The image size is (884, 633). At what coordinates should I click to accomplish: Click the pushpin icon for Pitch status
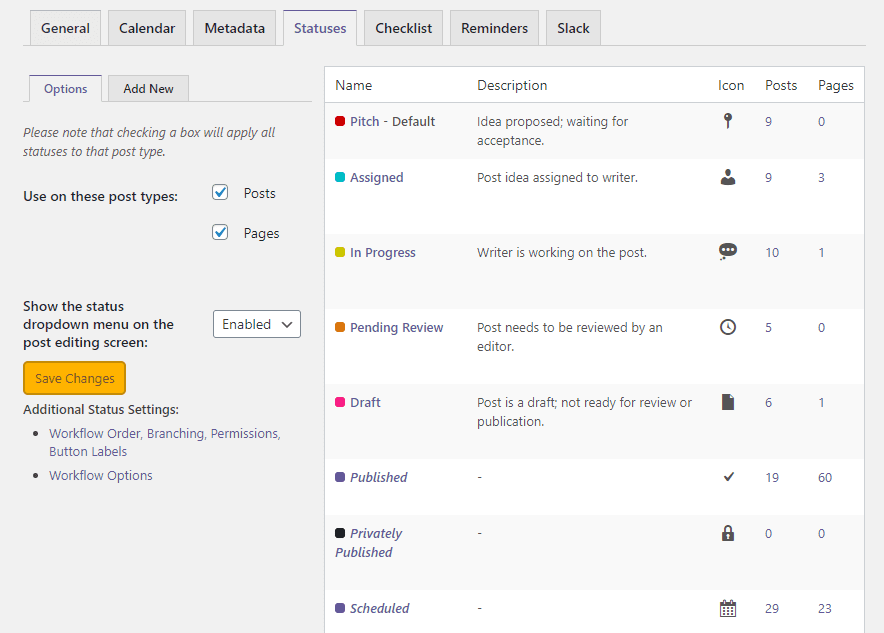(x=728, y=120)
